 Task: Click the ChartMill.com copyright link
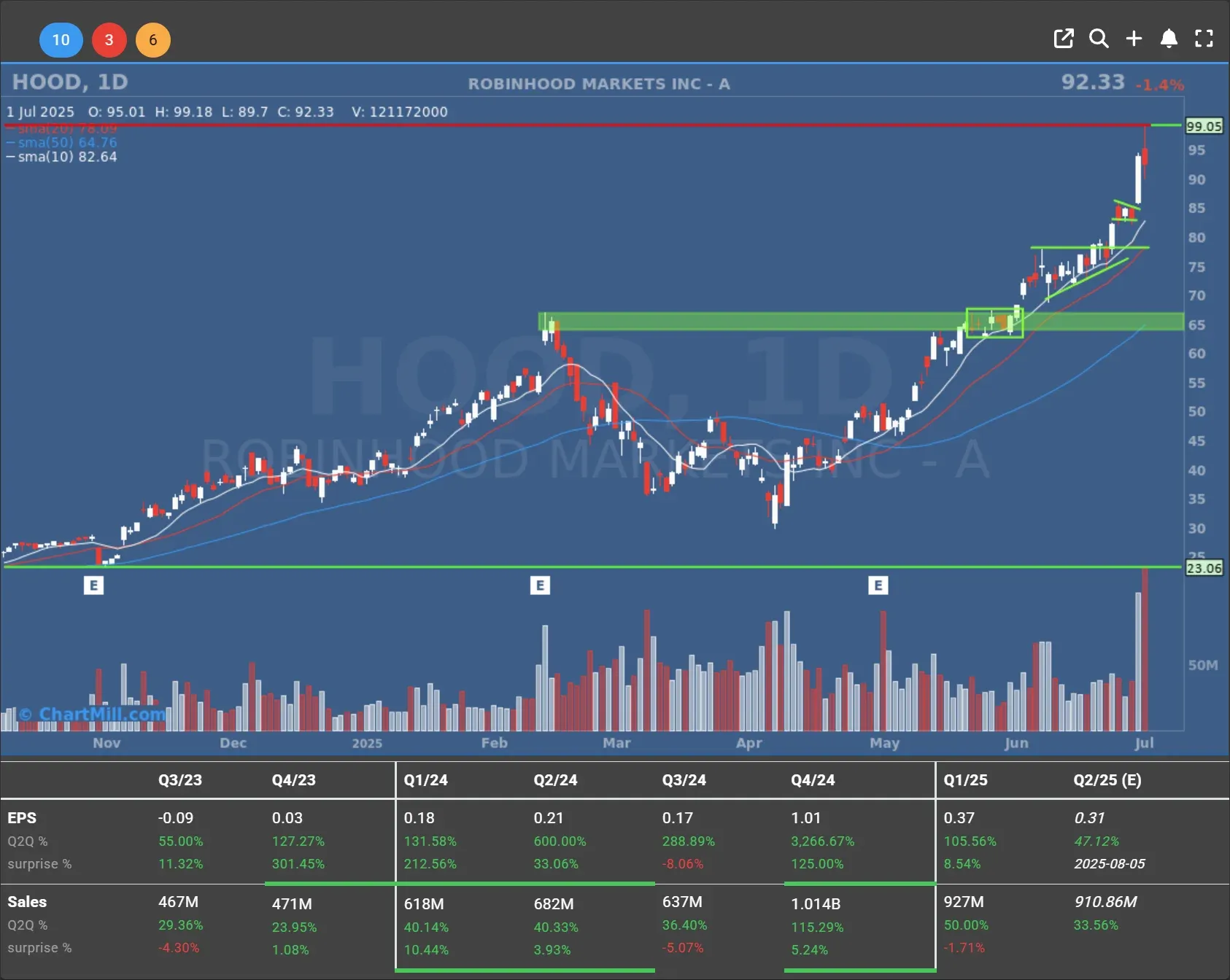click(x=92, y=714)
